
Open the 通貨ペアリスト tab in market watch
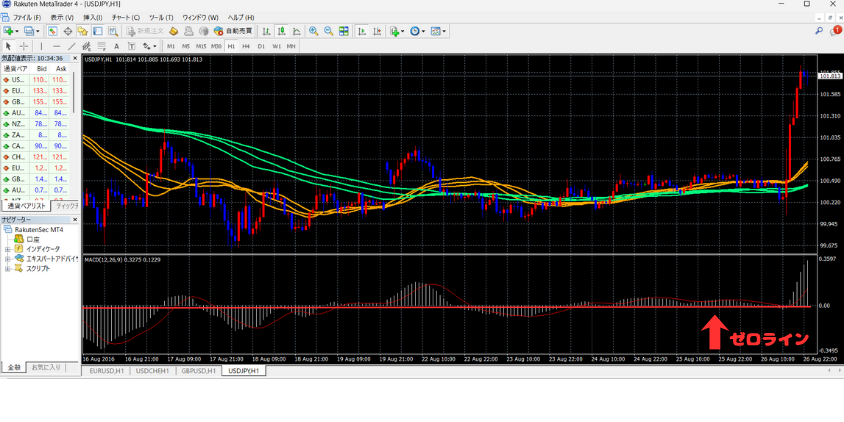(x=27, y=206)
